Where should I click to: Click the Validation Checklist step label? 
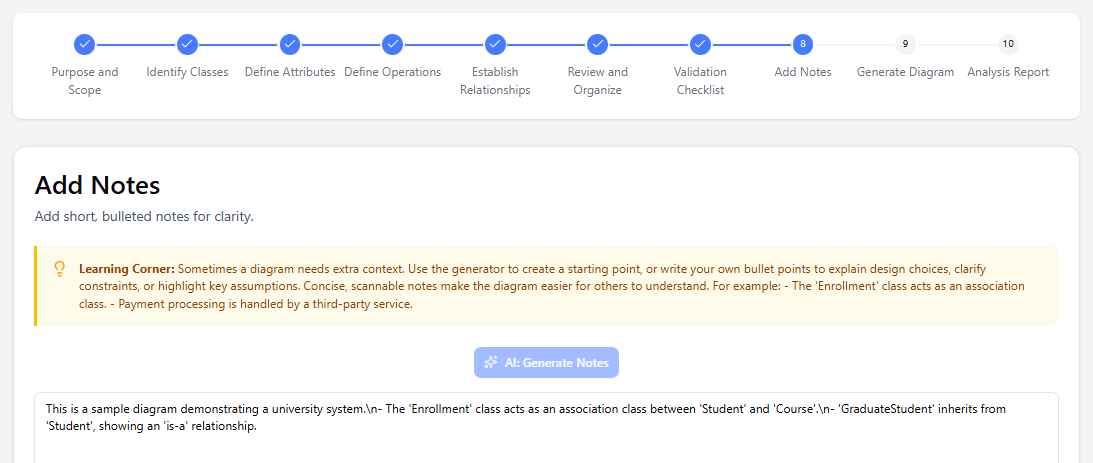(x=700, y=81)
